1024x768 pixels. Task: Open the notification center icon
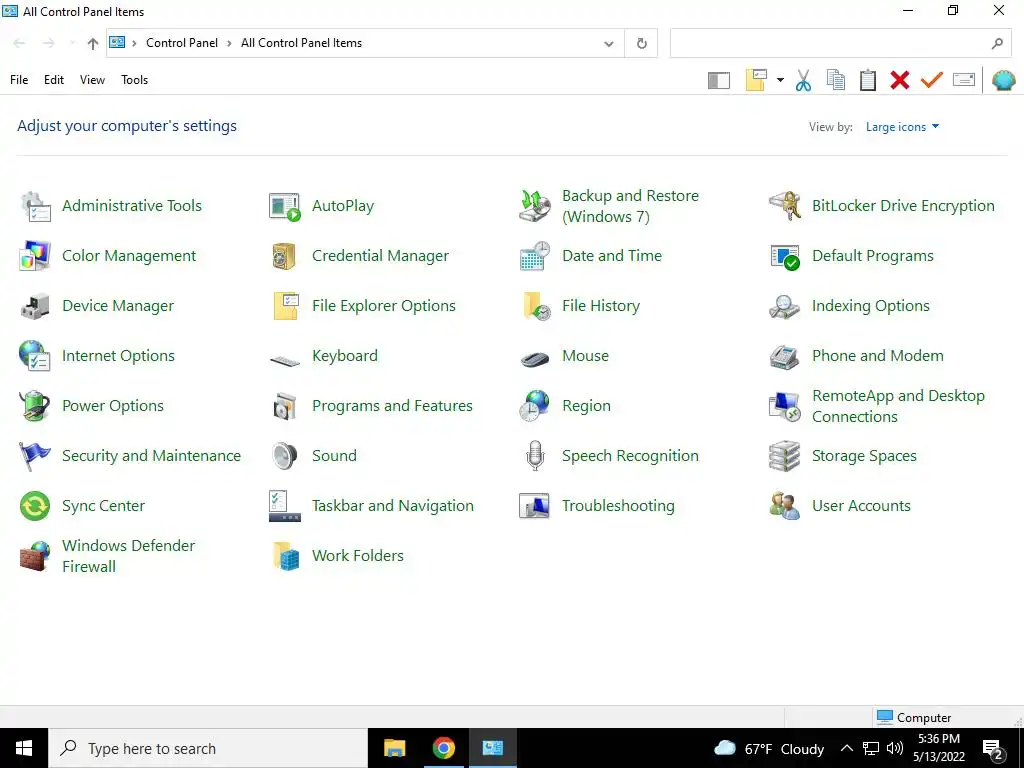click(994, 750)
